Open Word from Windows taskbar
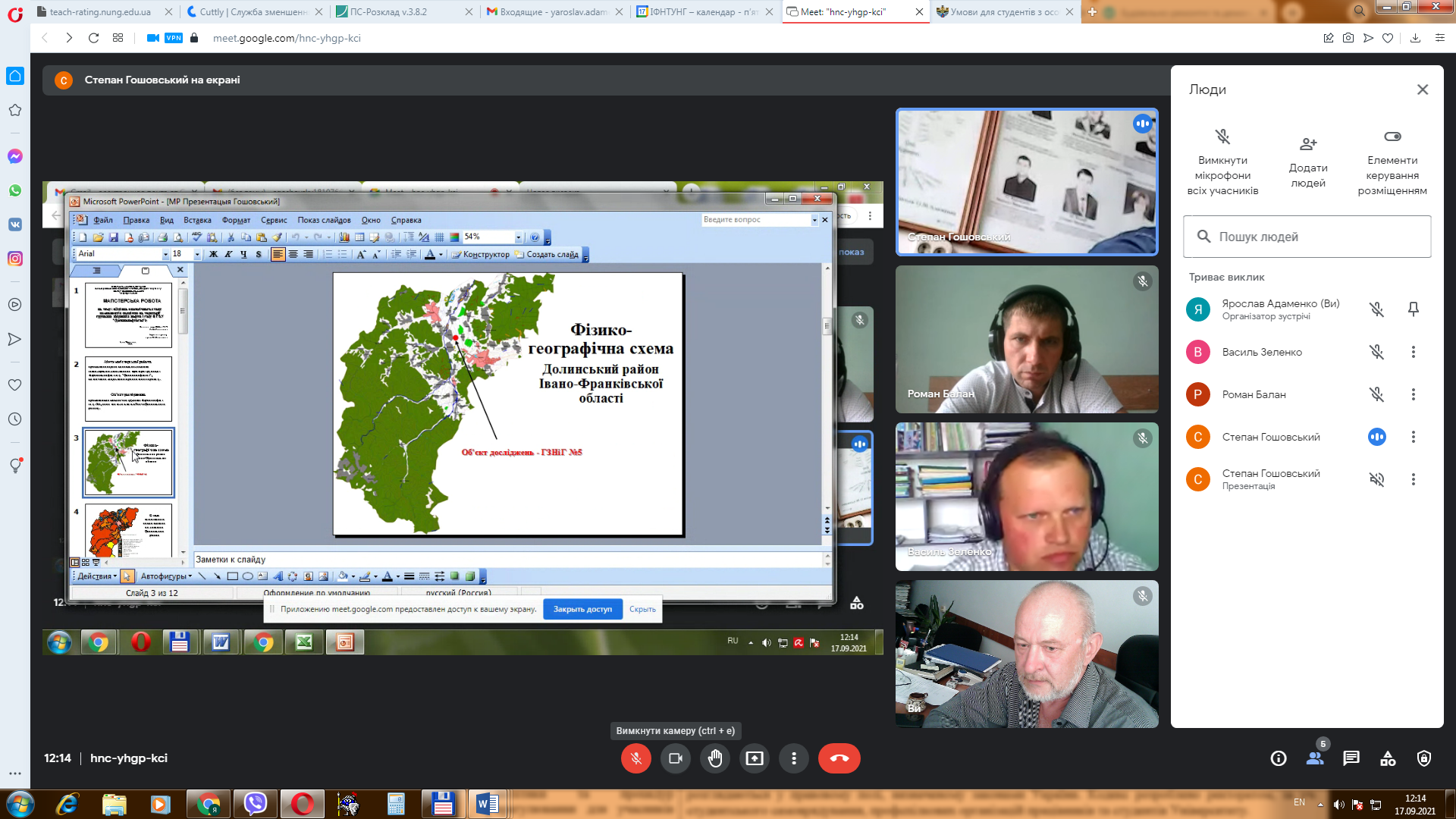The image size is (1456, 819). coord(487,803)
